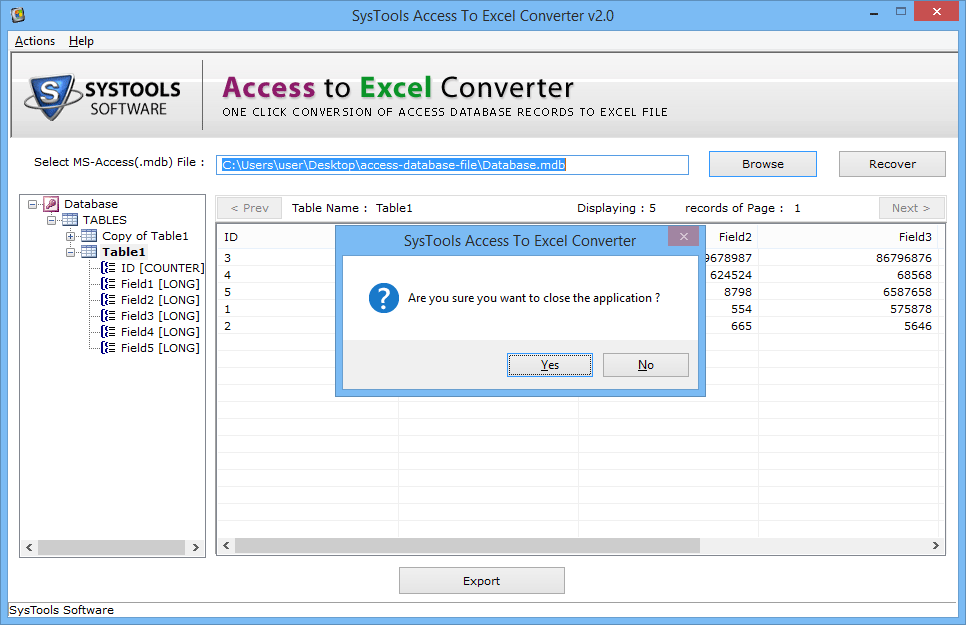Click the Recover button
The height and width of the screenshot is (625, 966).
[x=892, y=164]
